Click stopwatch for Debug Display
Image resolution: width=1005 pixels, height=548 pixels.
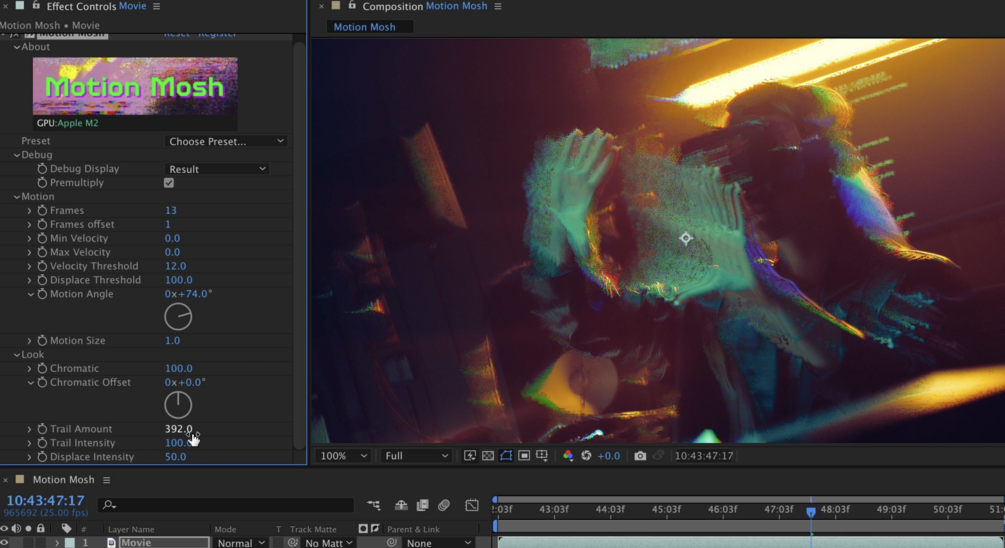(42, 169)
